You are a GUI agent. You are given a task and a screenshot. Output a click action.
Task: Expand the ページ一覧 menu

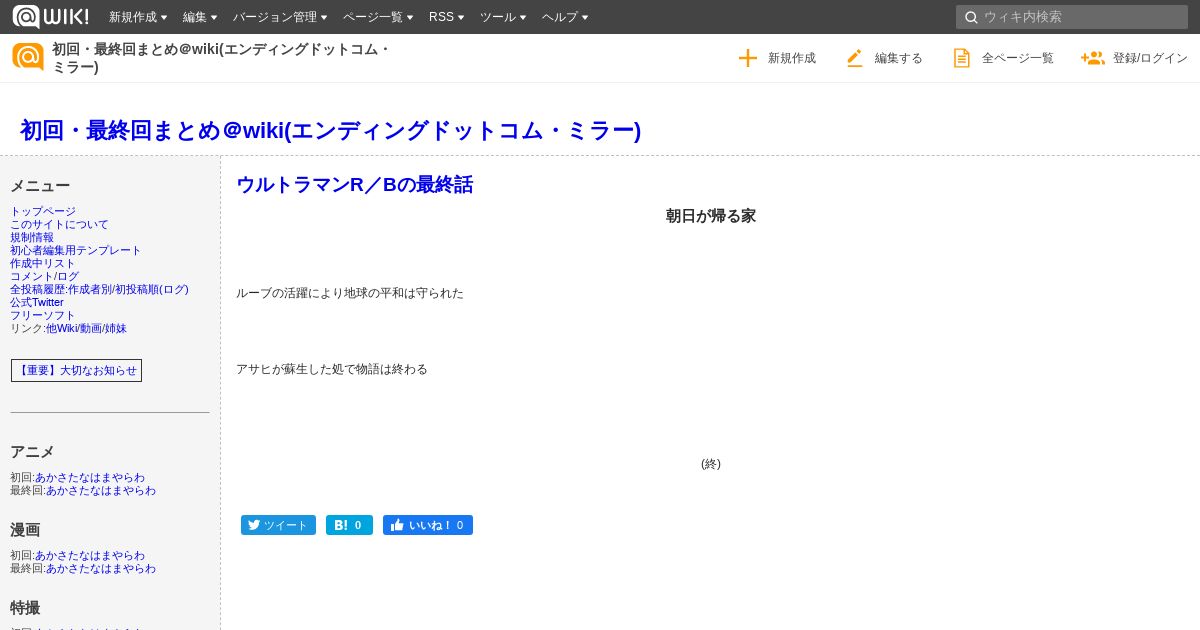(378, 17)
